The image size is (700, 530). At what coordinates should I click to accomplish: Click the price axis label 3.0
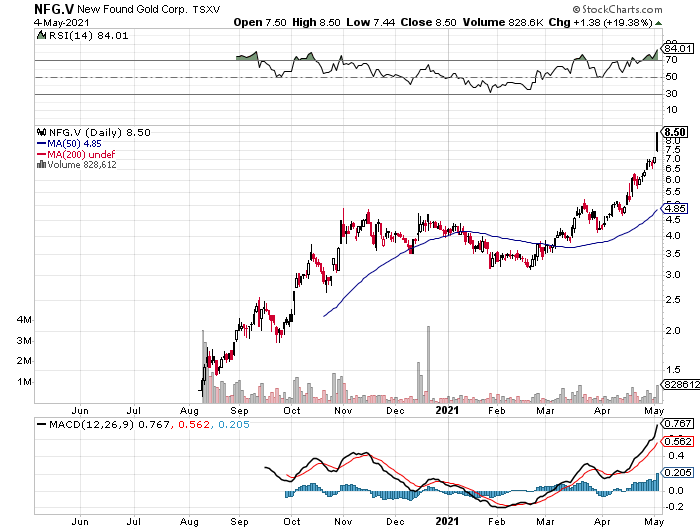[x=672, y=275]
